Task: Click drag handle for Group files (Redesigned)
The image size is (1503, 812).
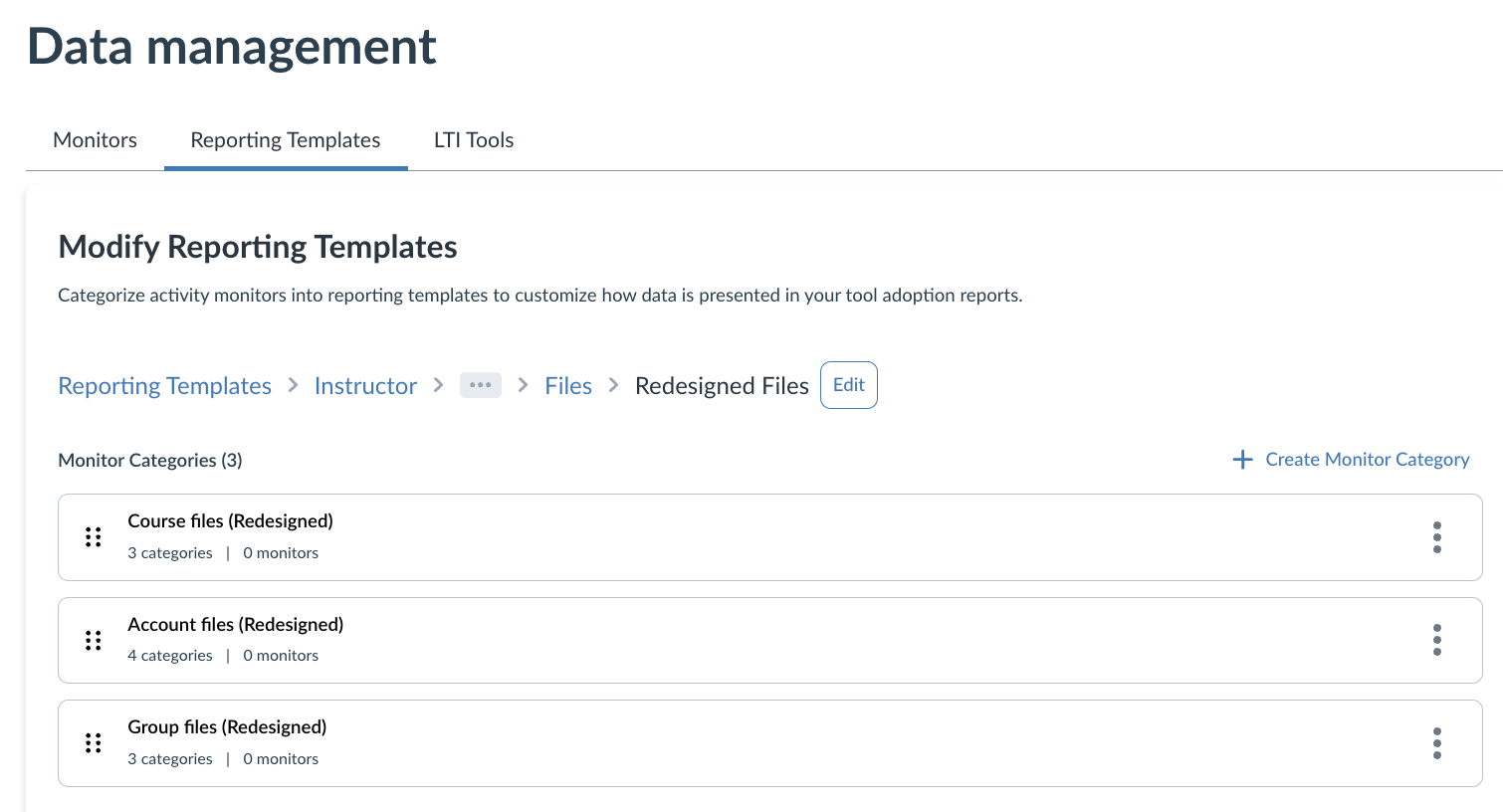Action: pos(94,743)
